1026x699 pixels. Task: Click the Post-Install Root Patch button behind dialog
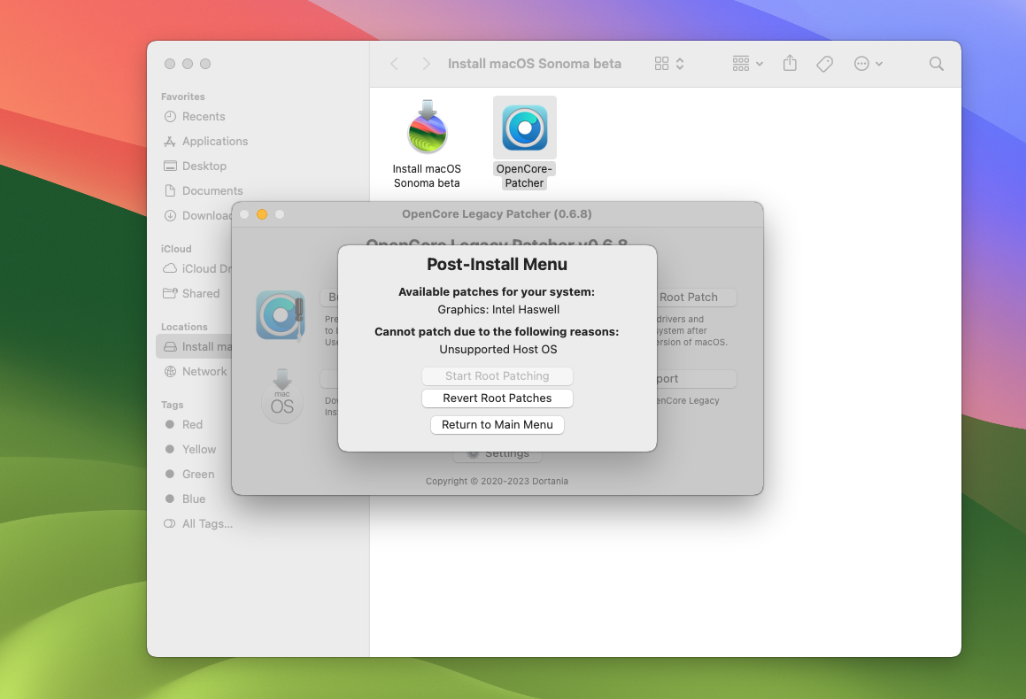[x=696, y=297]
